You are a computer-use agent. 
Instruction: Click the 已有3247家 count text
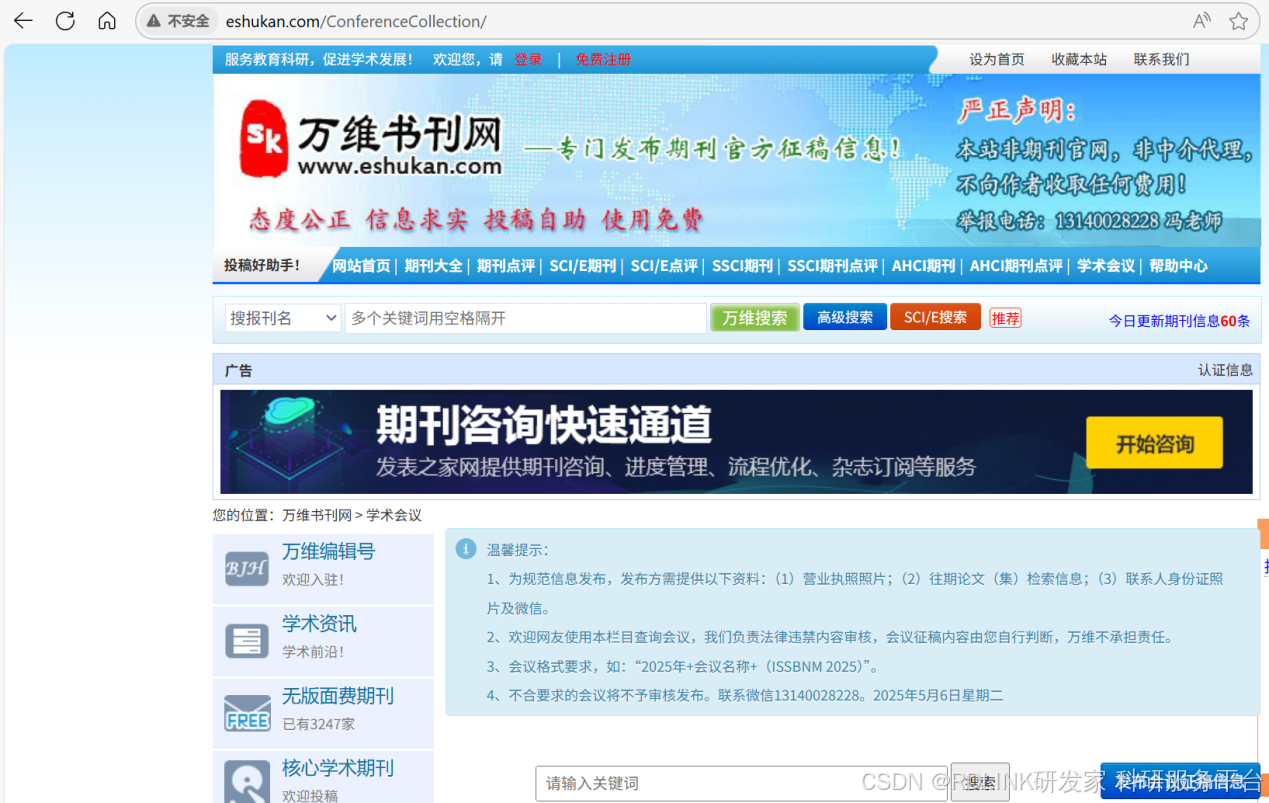click(x=318, y=724)
